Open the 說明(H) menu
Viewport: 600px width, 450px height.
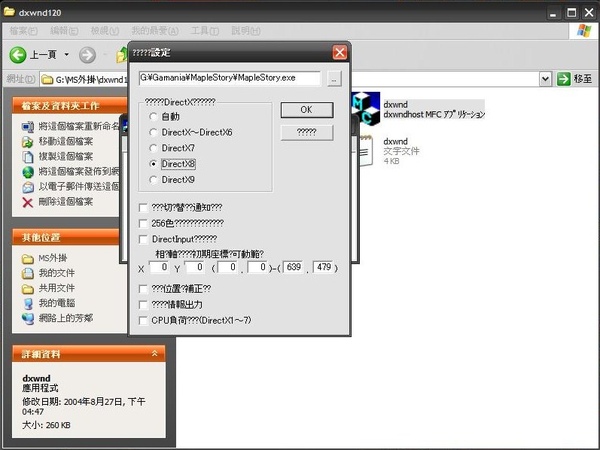246,31
